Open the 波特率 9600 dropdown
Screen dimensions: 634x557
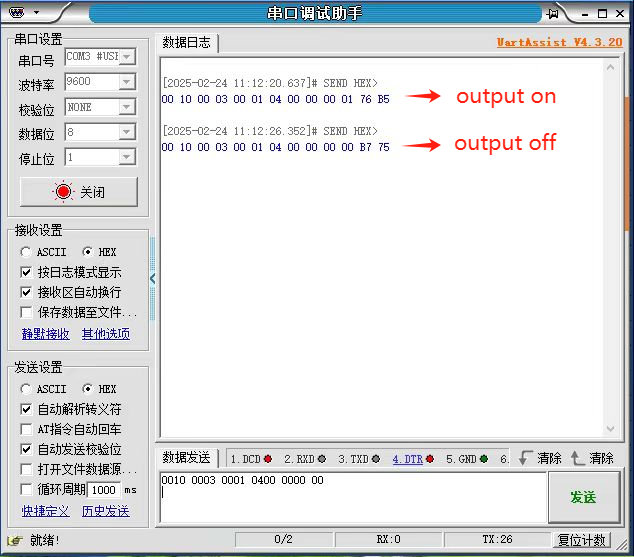point(127,82)
